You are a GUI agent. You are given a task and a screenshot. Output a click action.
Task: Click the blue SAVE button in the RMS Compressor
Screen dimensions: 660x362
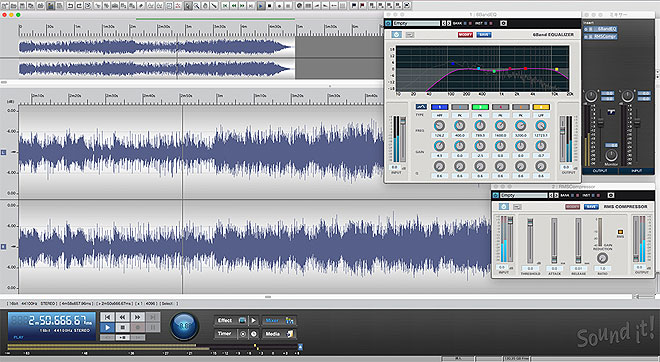coord(591,207)
